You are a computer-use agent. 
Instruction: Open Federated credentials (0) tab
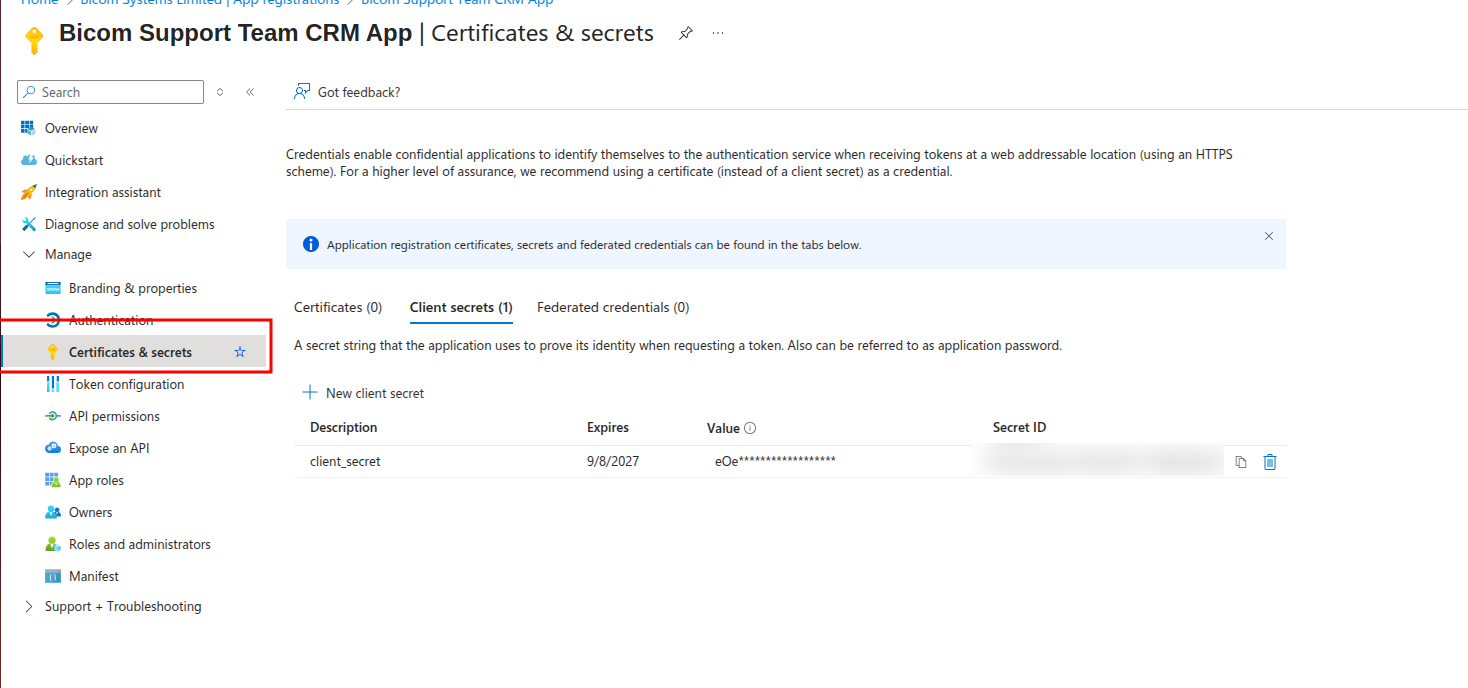click(x=613, y=307)
